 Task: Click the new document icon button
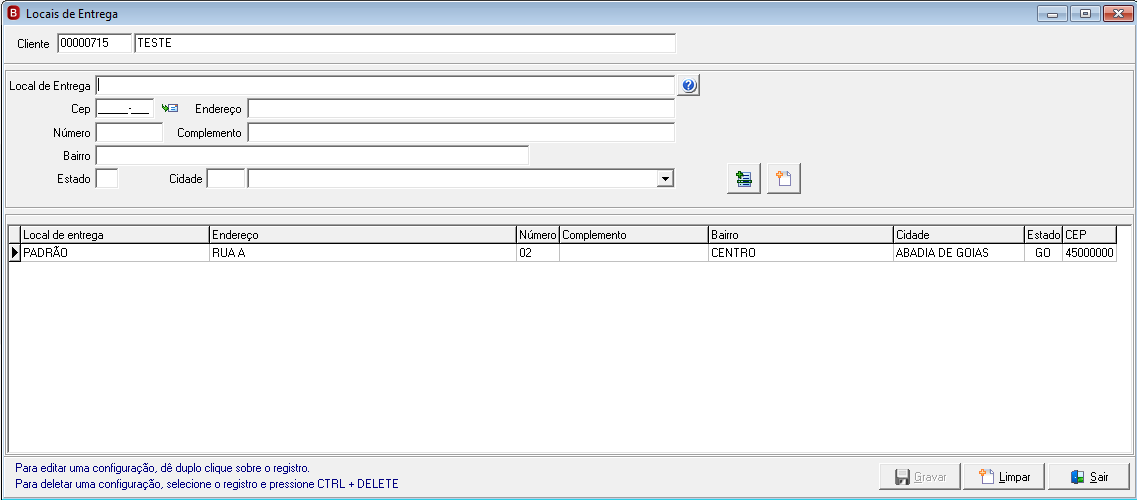pyautogui.click(x=784, y=179)
